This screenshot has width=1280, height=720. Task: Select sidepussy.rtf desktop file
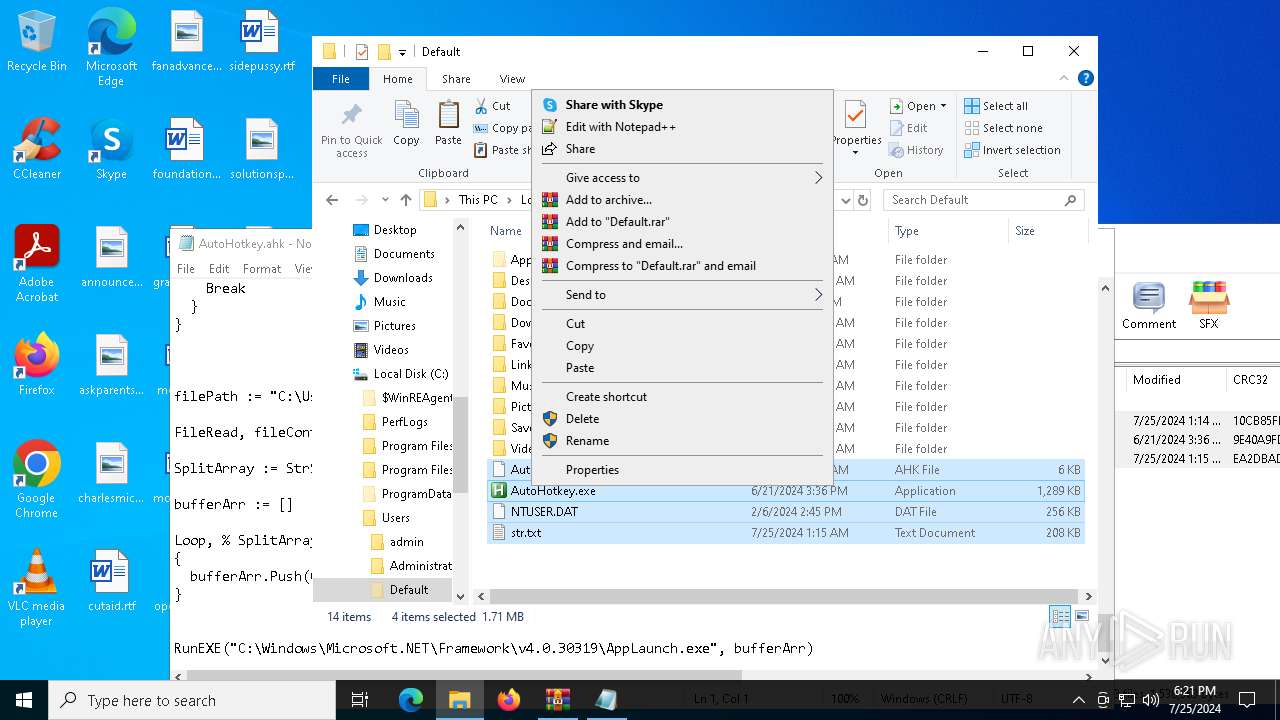pyautogui.click(x=262, y=42)
